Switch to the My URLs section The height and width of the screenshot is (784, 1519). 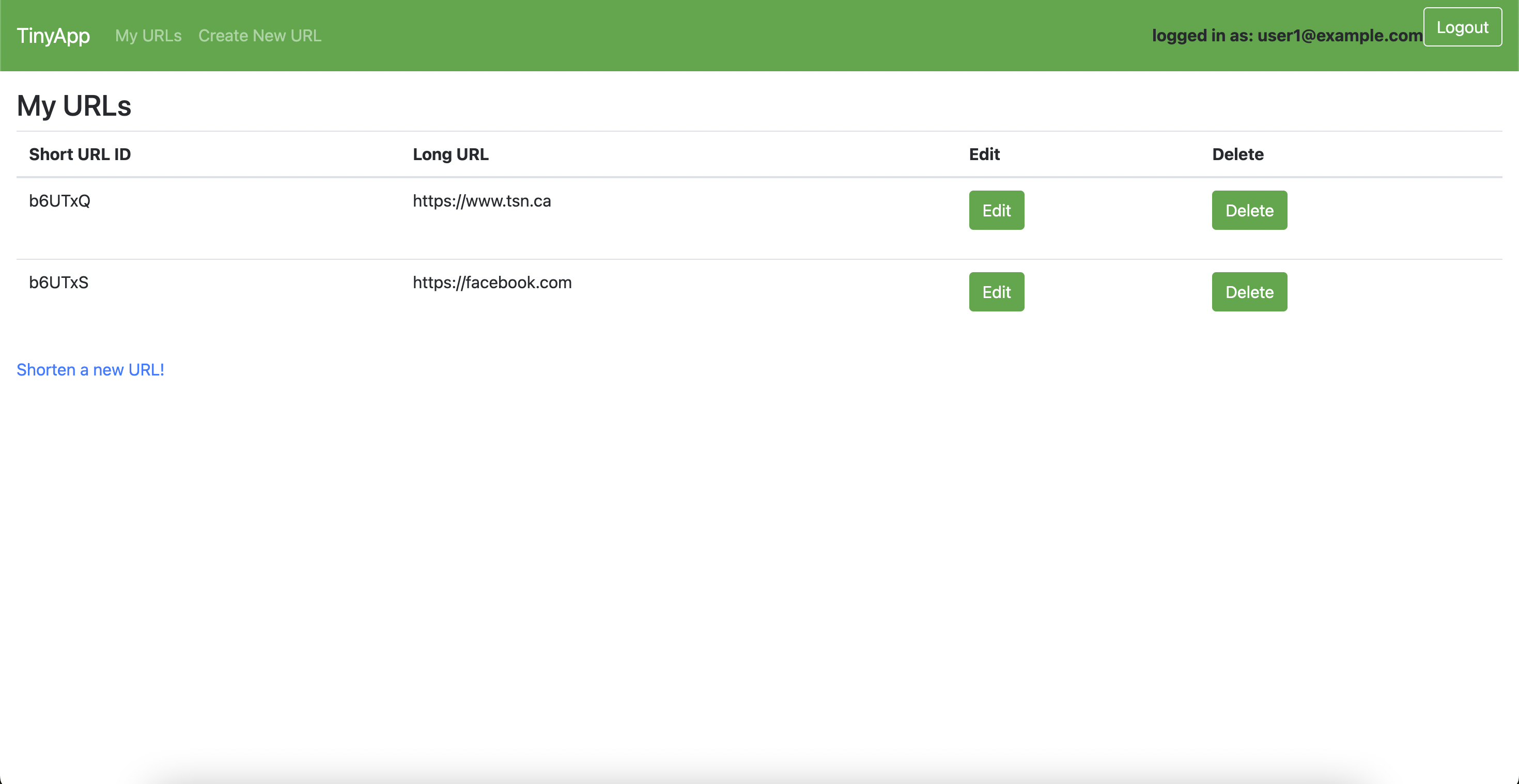[148, 35]
